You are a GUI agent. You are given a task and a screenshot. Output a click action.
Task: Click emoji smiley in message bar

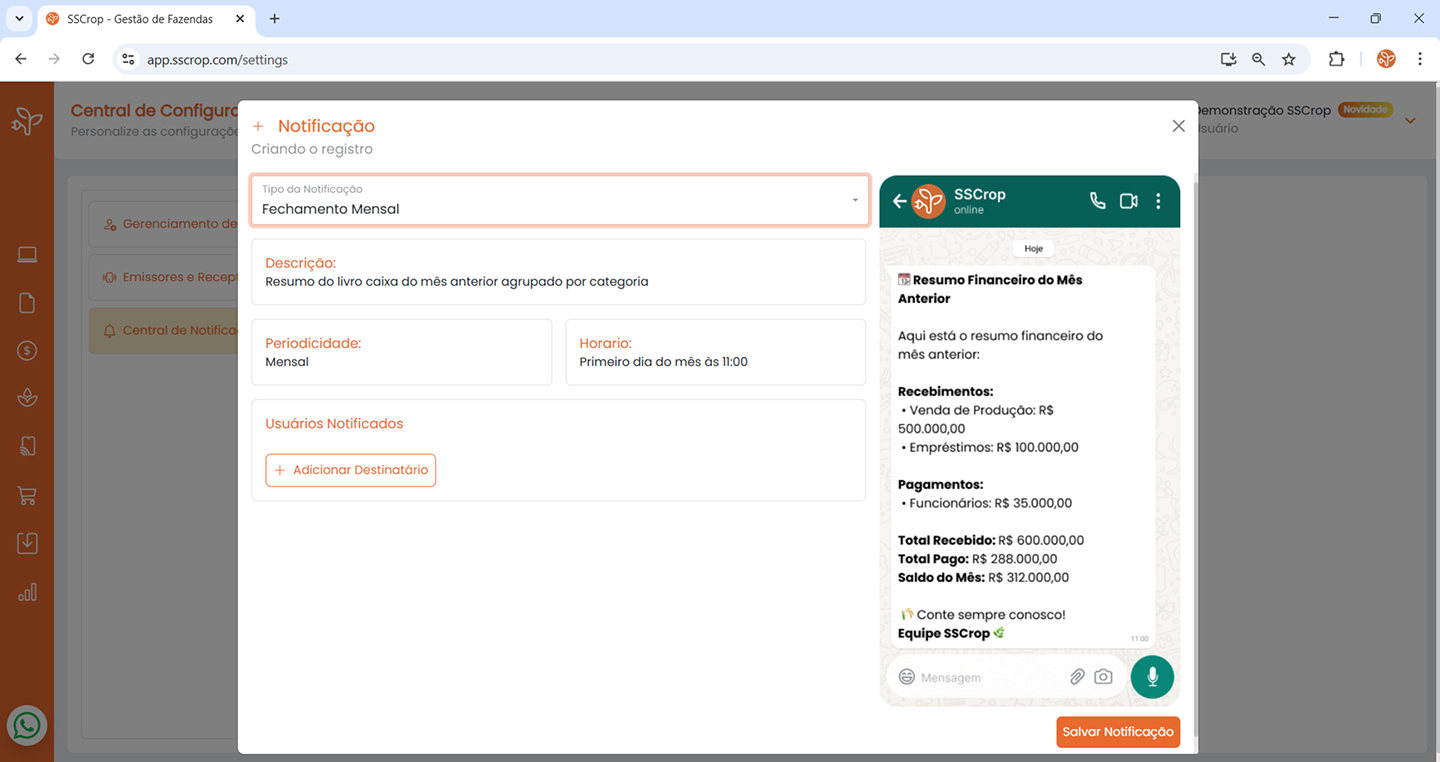[x=907, y=677]
